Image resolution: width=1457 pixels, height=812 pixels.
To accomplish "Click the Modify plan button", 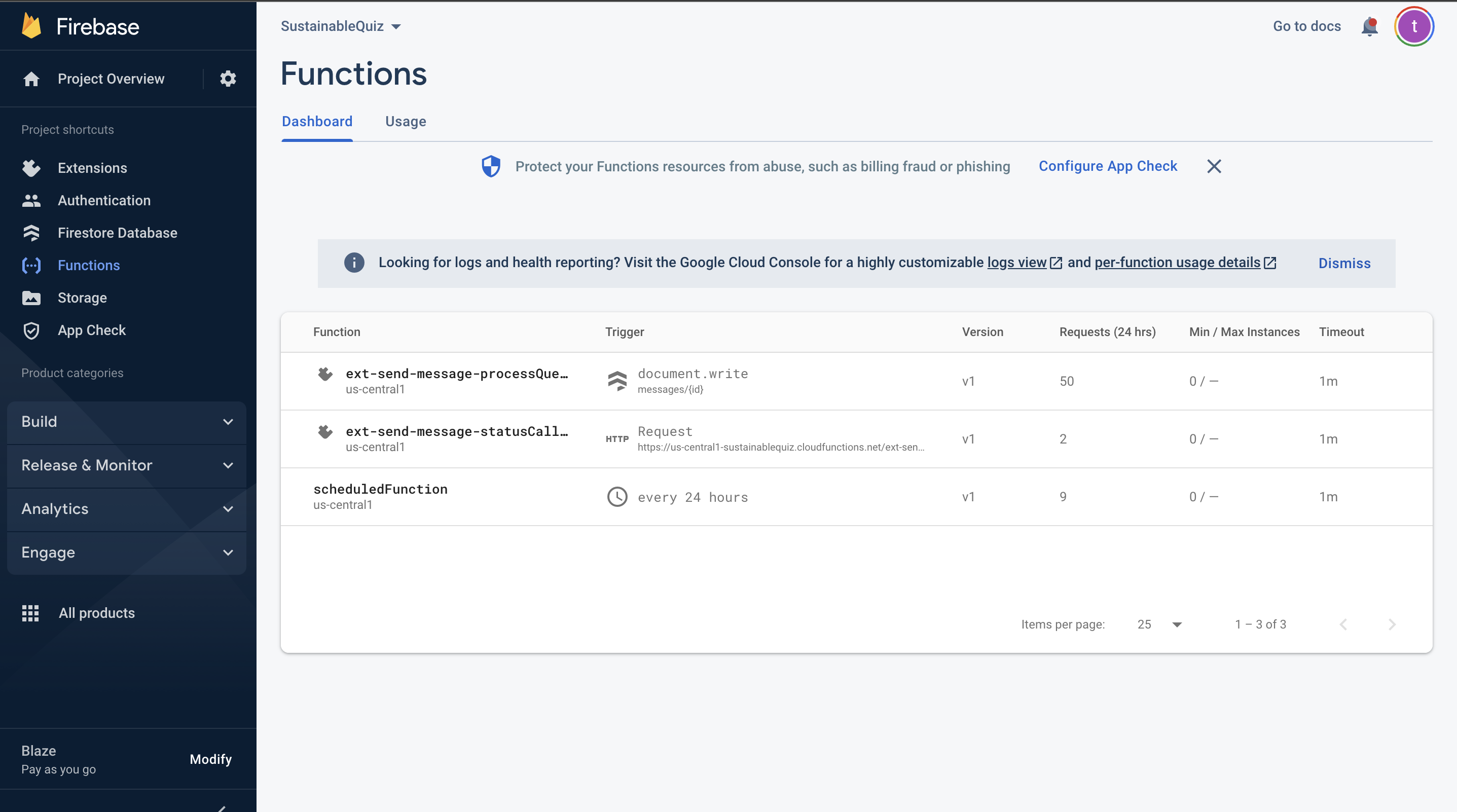I will coord(210,759).
